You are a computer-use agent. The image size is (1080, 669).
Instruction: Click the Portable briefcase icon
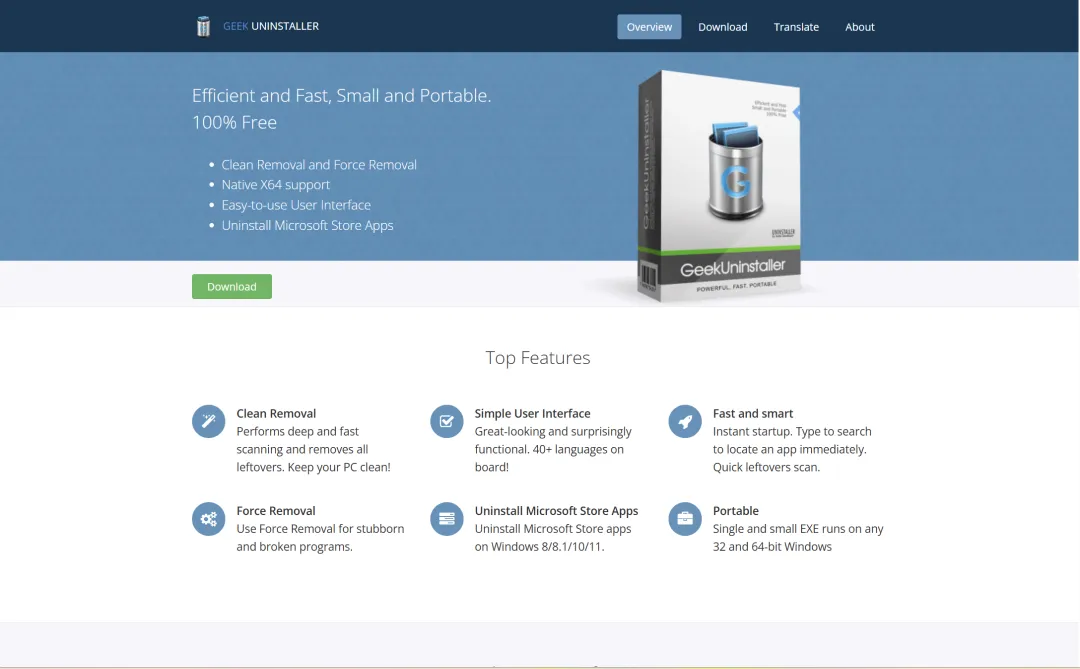tap(685, 519)
